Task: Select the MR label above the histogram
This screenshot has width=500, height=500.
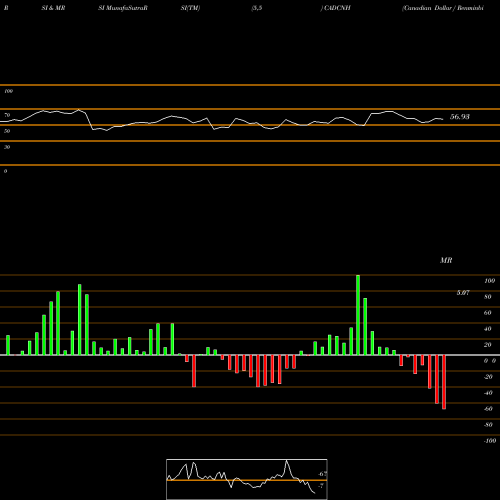Action: click(x=446, y=260)
